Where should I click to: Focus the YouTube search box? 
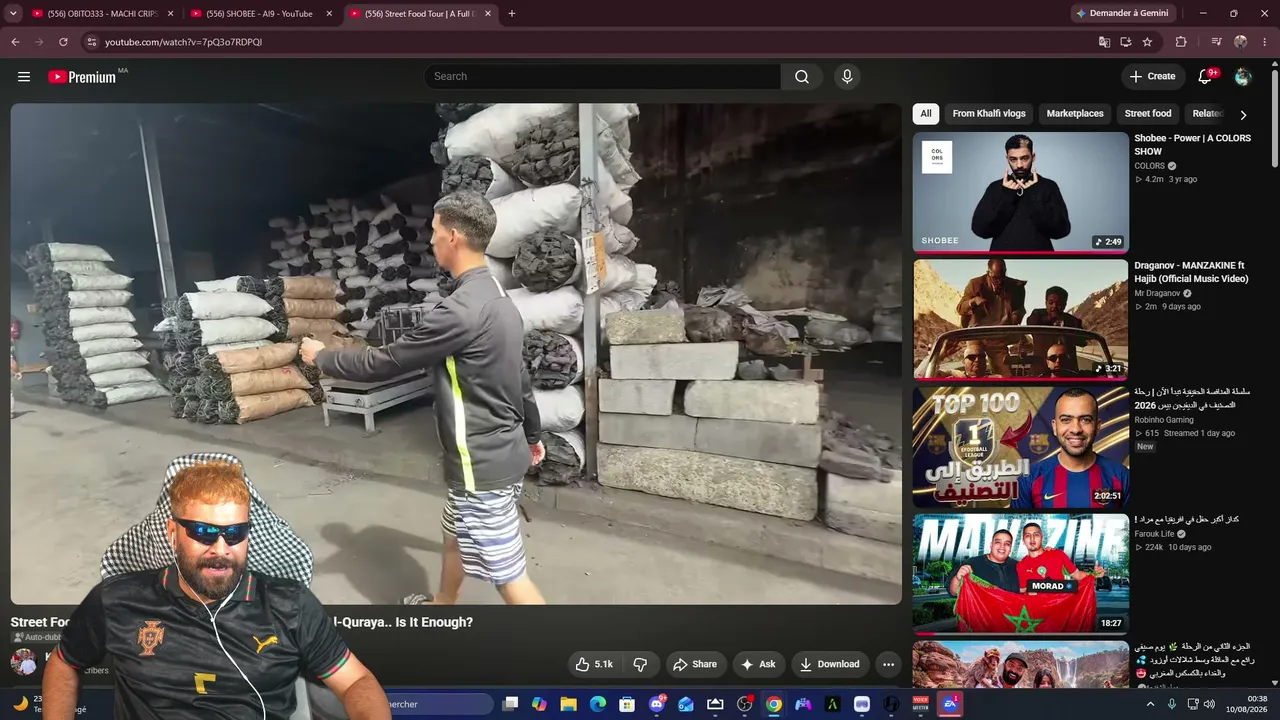602,77
